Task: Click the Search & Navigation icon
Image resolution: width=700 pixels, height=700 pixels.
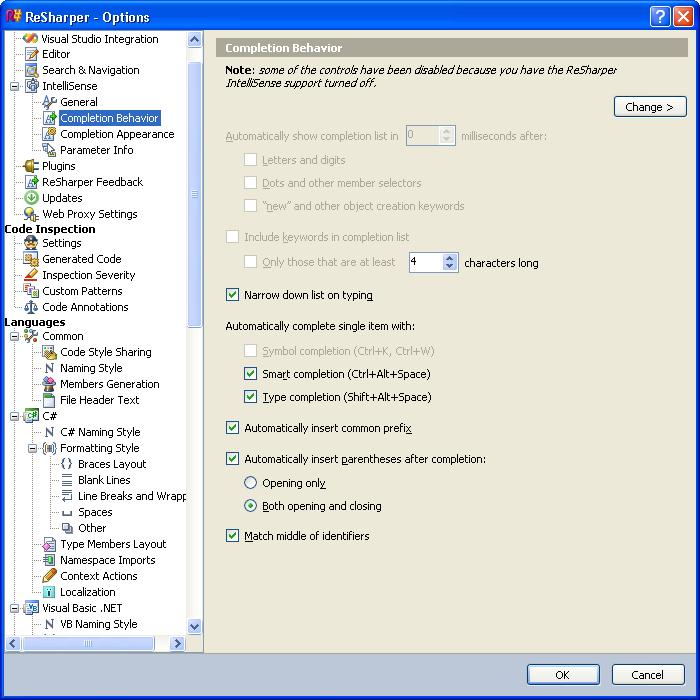Action: 31,70
